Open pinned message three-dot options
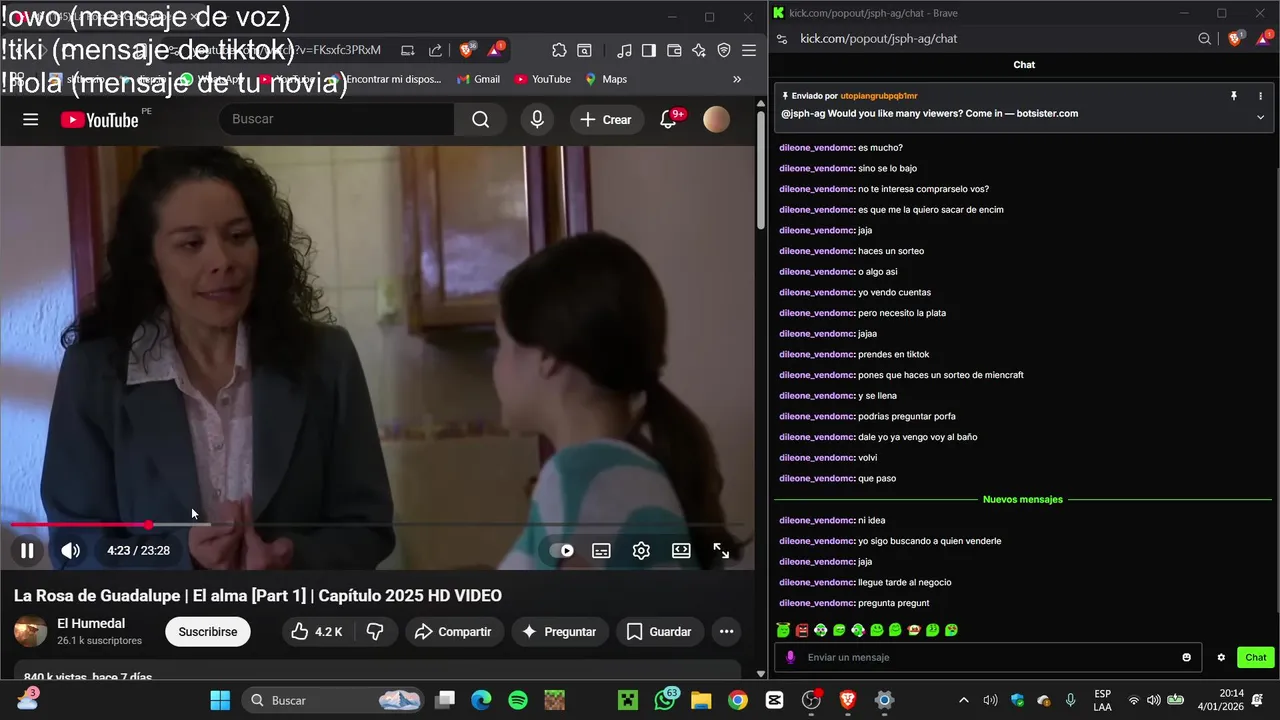Screen dimensions: 1280x720 click(1260, 96)
